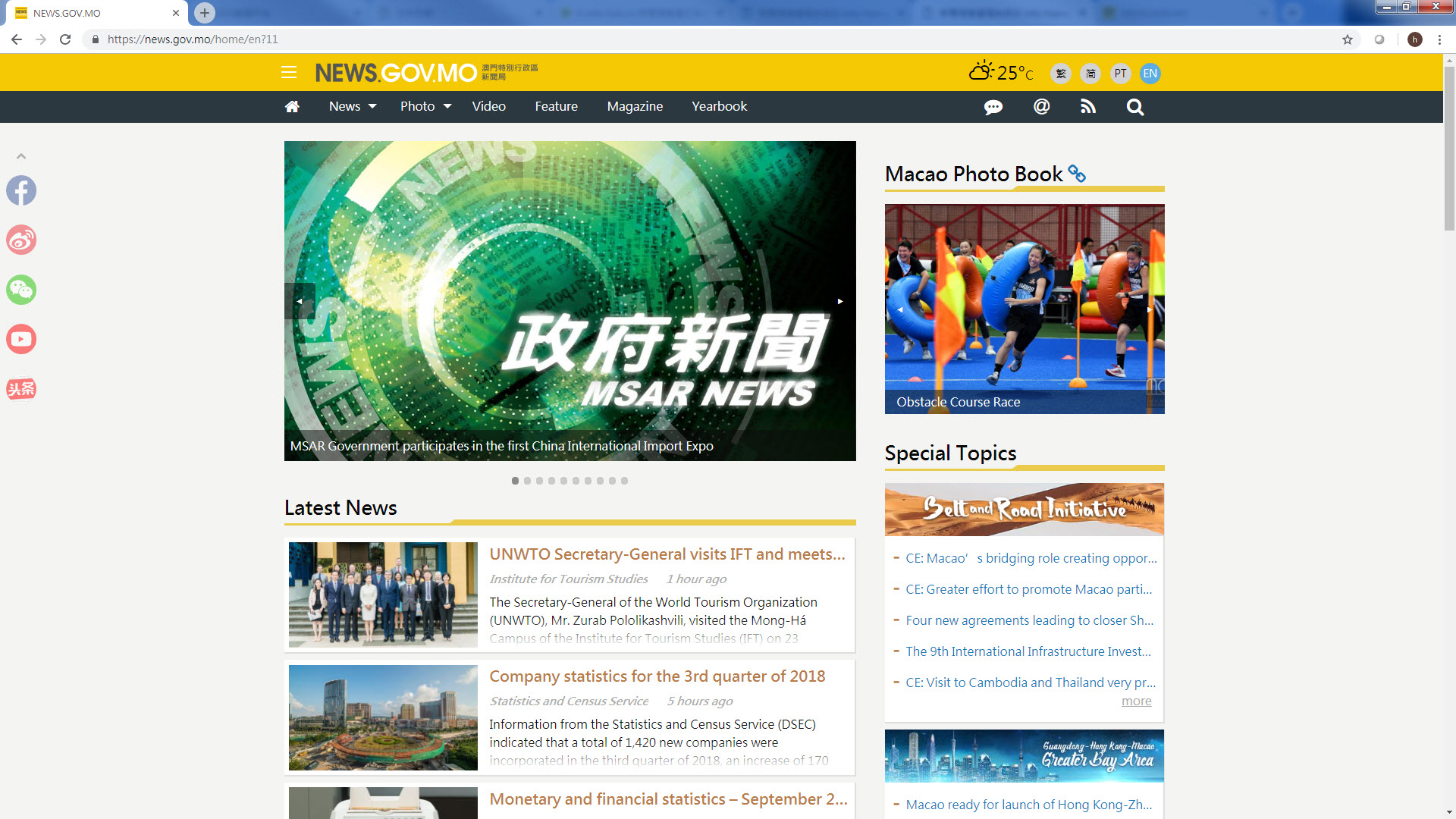Open the WeChat sidebar icon
1456x819 pixels.
21,290
